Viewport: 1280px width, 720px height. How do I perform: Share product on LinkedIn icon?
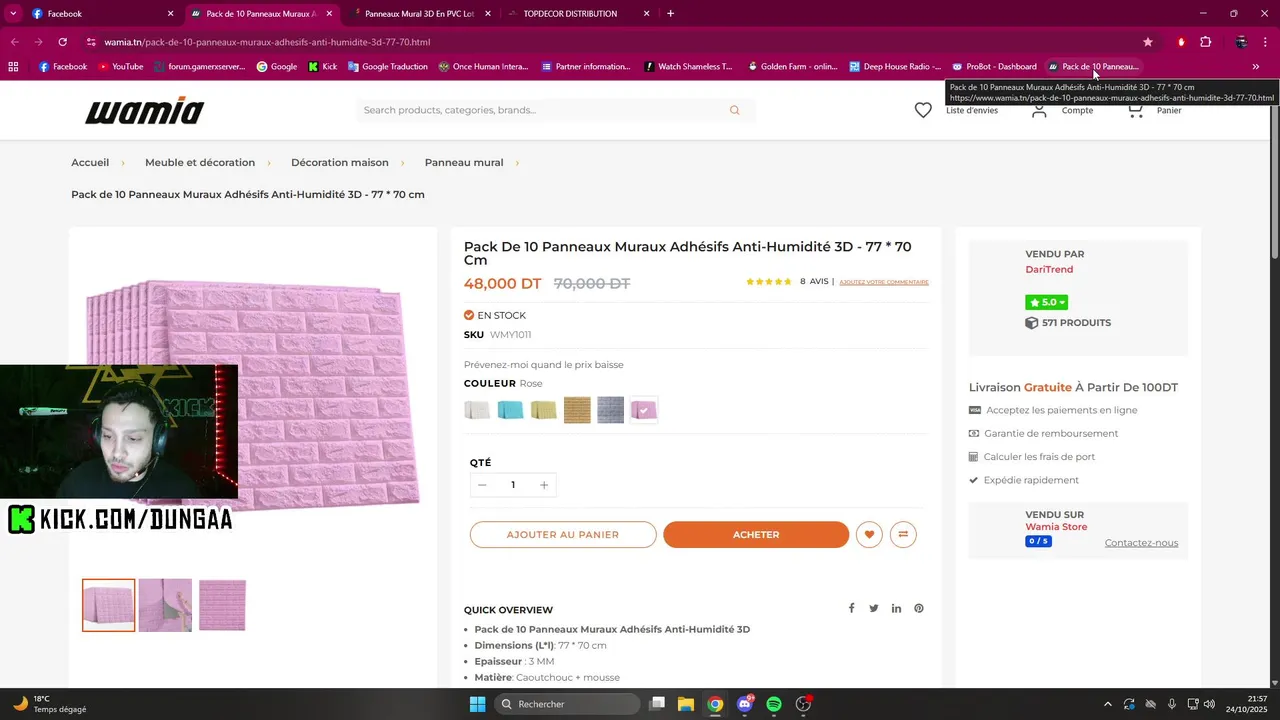tap(896, 609)
